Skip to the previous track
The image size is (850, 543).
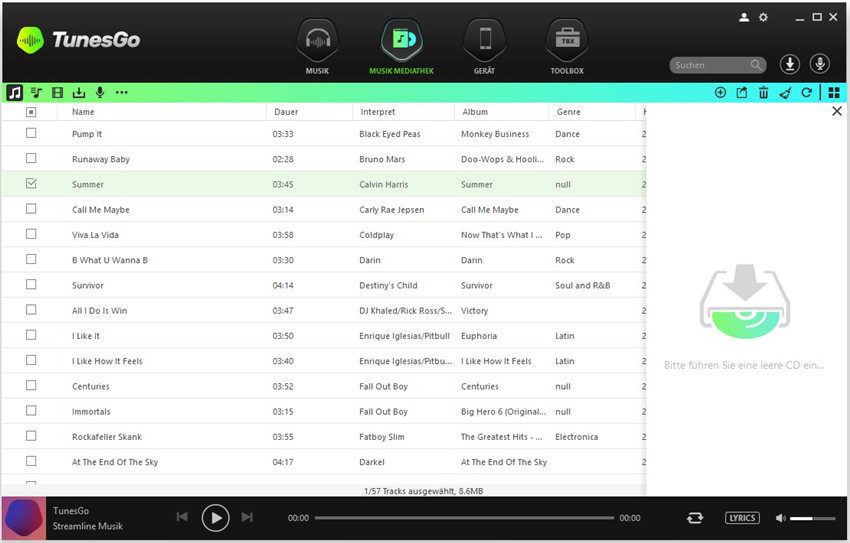coord(182,517)
